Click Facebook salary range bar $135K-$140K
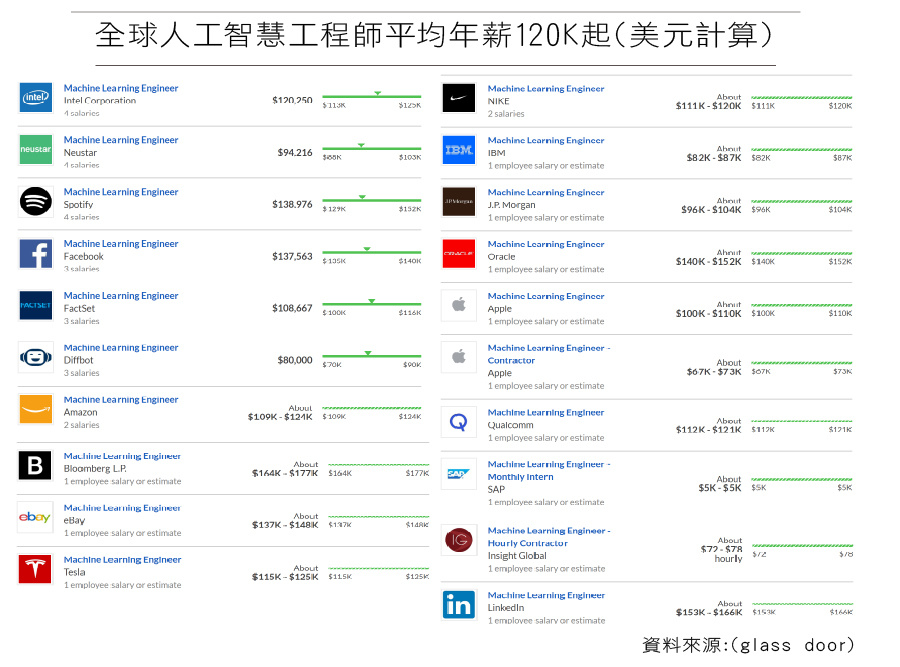The height and width of the screenshot is (667, 900). pyautogui.click(x=371, y=255)
